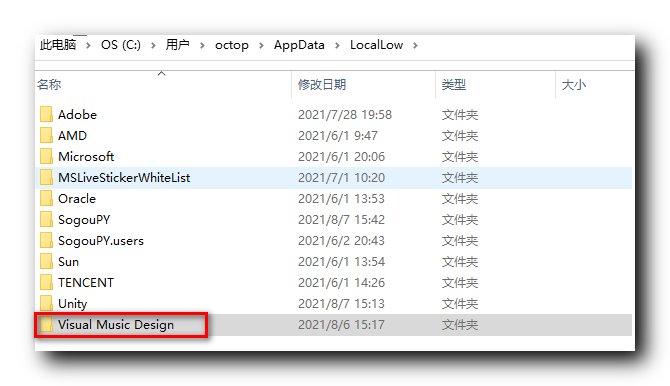Click the date 2021/8/6 15:17
Image resolution: width=670 pixels, height=386 pixels.
(x=341, y=324)
